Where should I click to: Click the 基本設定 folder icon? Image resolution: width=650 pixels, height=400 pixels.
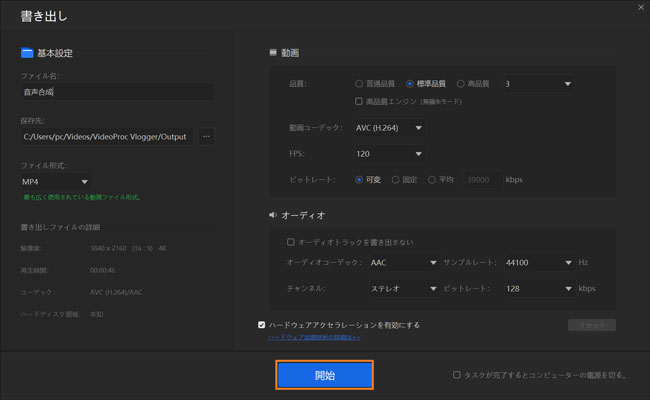[27, 53]
